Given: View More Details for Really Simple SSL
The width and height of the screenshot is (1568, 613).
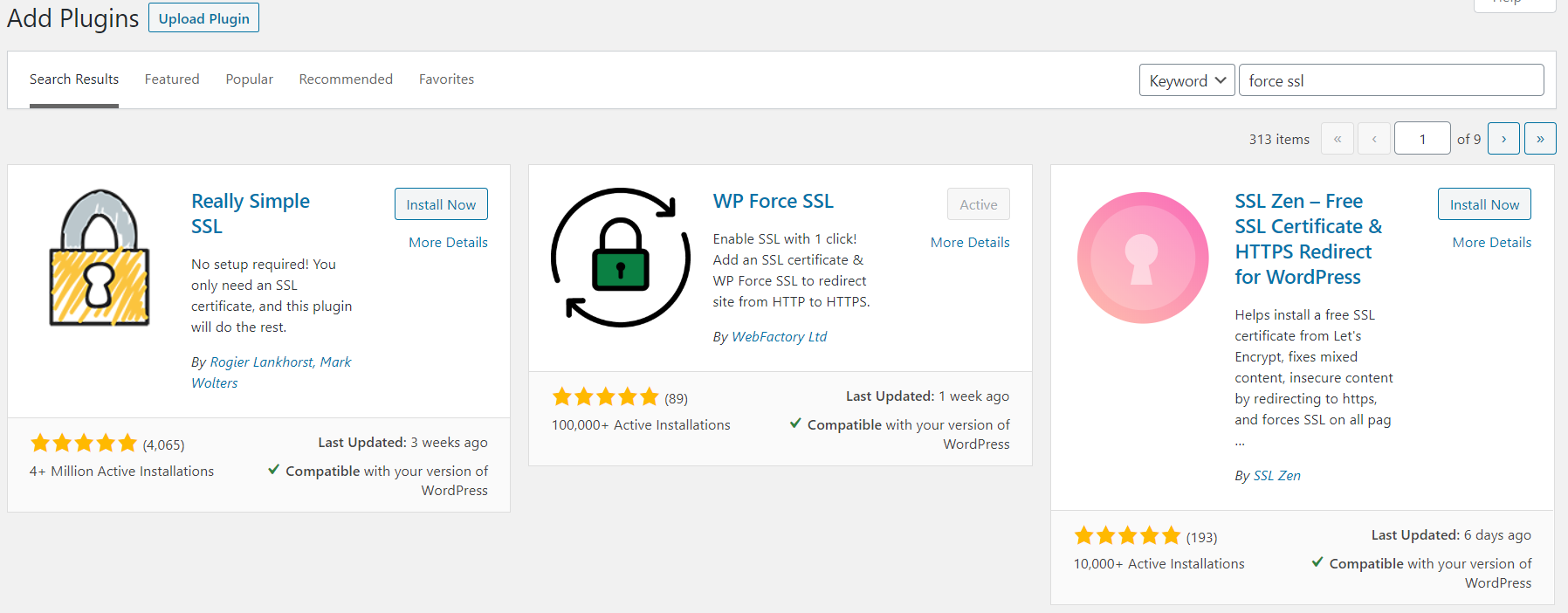Looking at the screenshot, I should (448, 243).
